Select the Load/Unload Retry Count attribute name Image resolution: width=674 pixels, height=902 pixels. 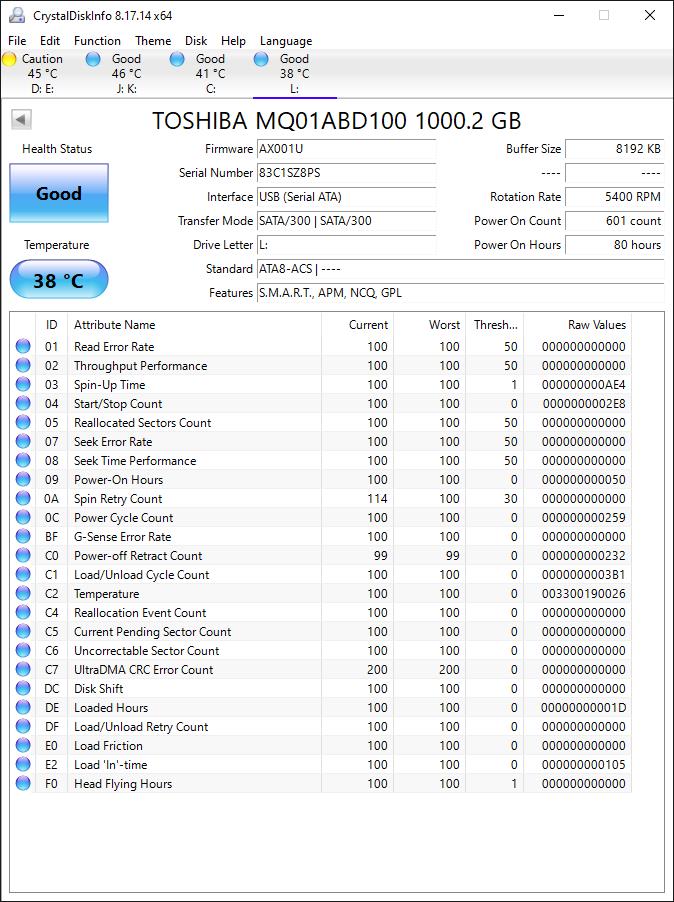click(141, 727)
